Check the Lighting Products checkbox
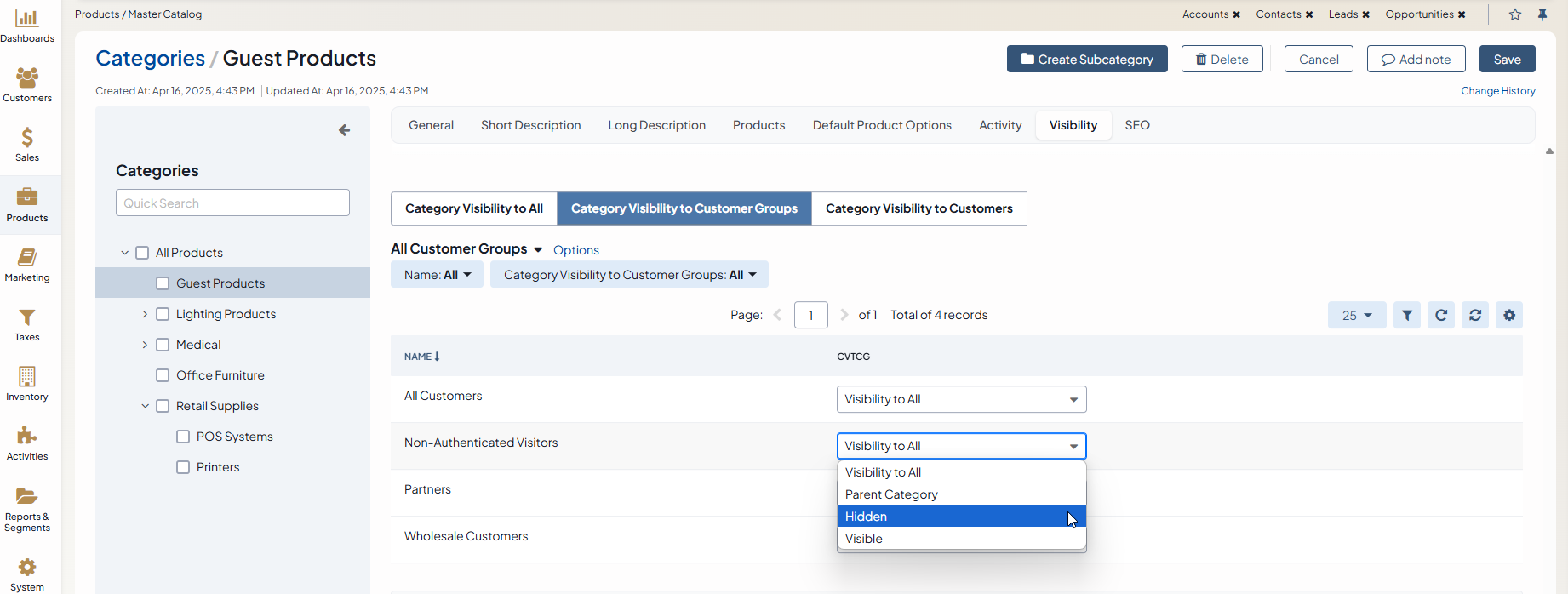The height and width of the screenshot is (594, 1568). pyautogui.click(x=163, y=314)
